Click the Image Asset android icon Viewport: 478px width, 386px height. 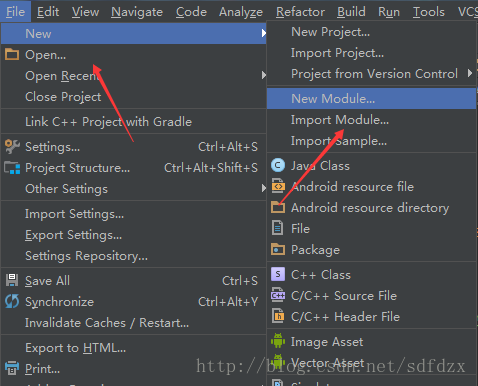(x=278, y=341)
